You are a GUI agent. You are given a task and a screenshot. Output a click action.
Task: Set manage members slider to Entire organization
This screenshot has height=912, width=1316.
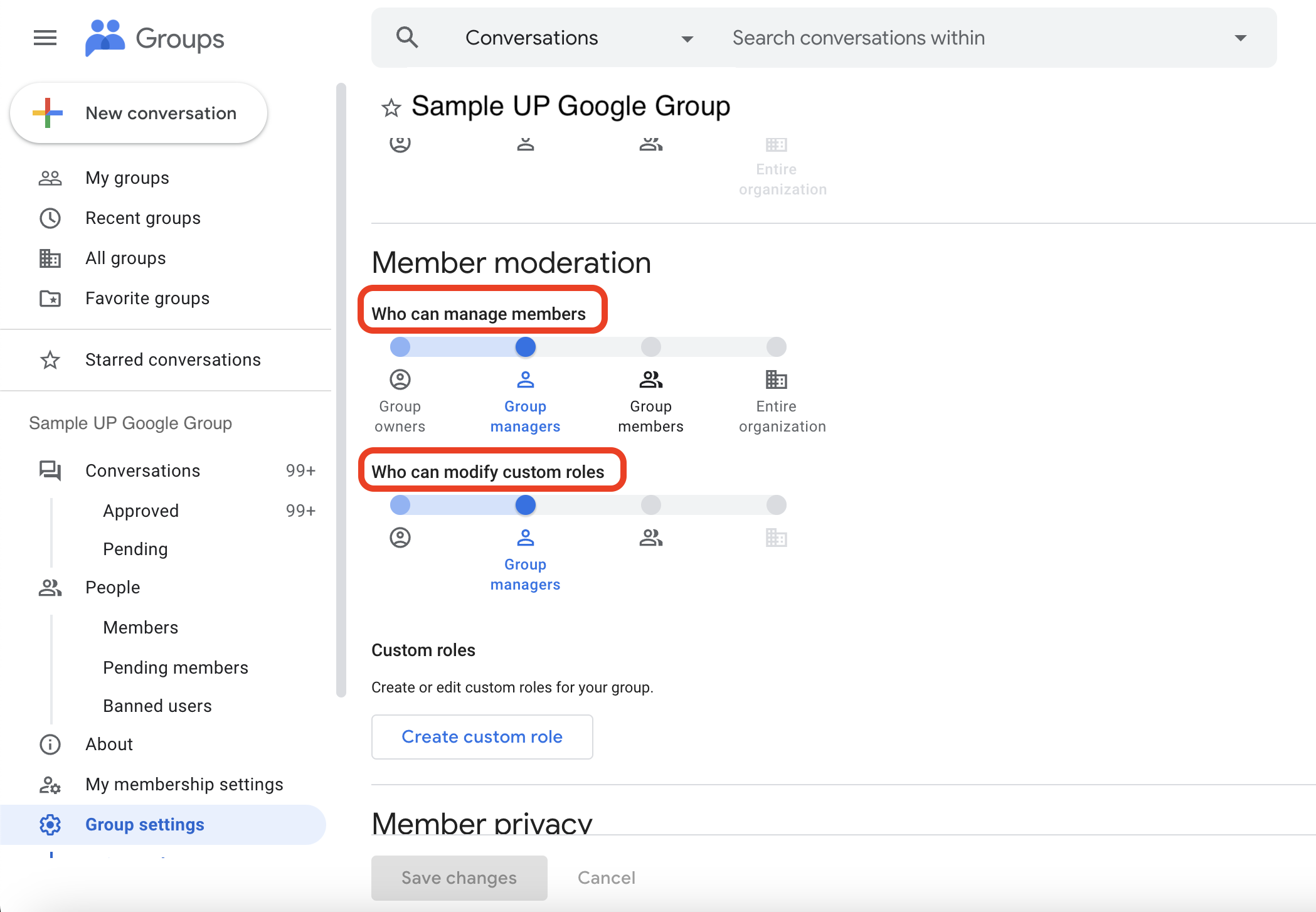[x=777, y=347]
